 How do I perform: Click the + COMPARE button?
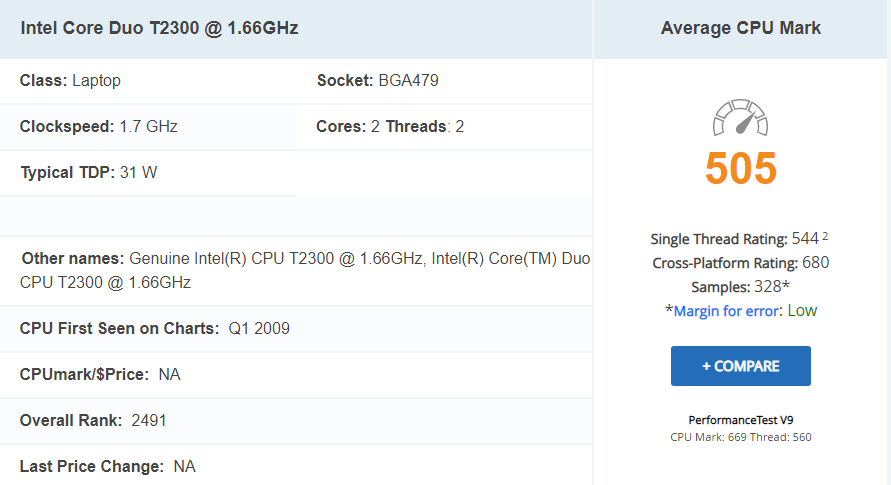(x=740, y=366)
